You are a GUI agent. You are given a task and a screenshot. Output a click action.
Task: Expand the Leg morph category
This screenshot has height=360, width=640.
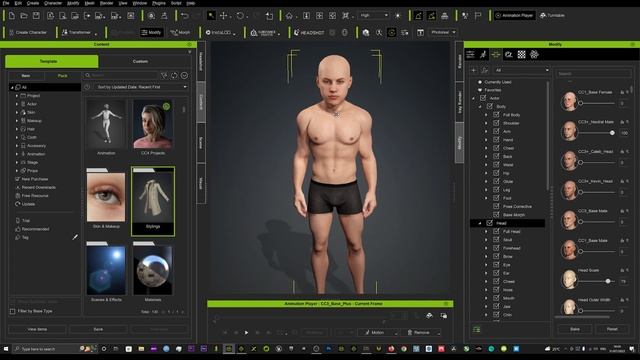(486, 190)
